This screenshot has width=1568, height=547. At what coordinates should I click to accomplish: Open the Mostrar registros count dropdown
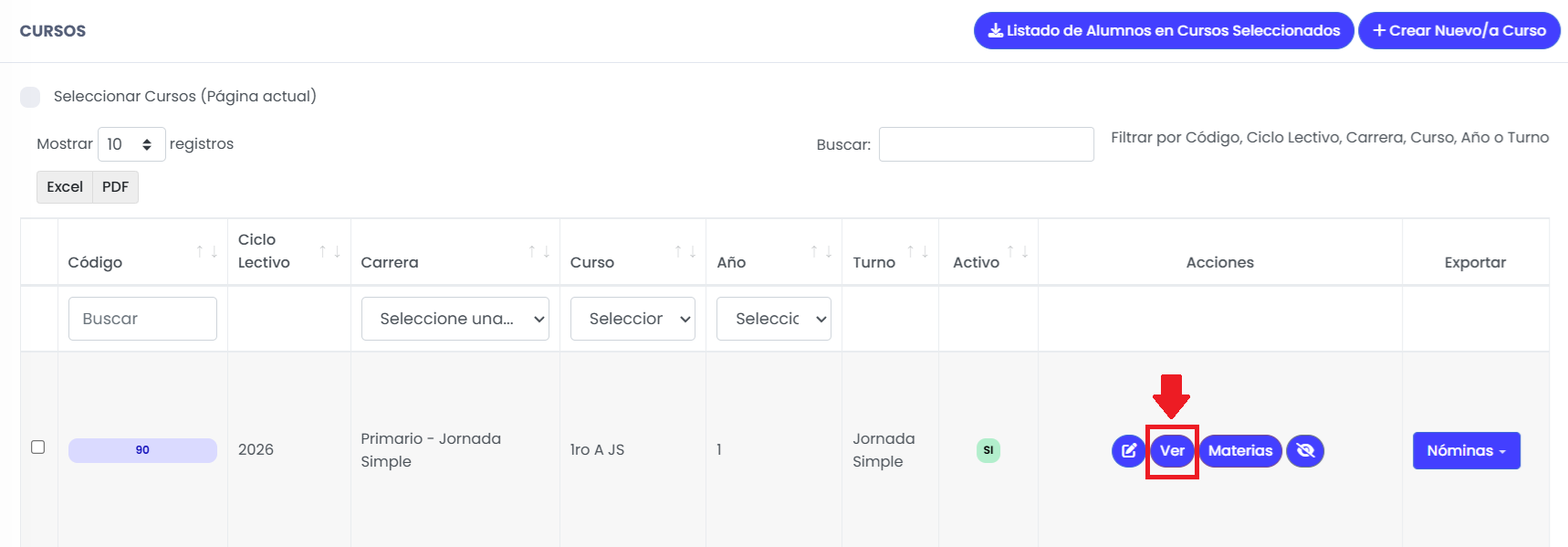131,144
